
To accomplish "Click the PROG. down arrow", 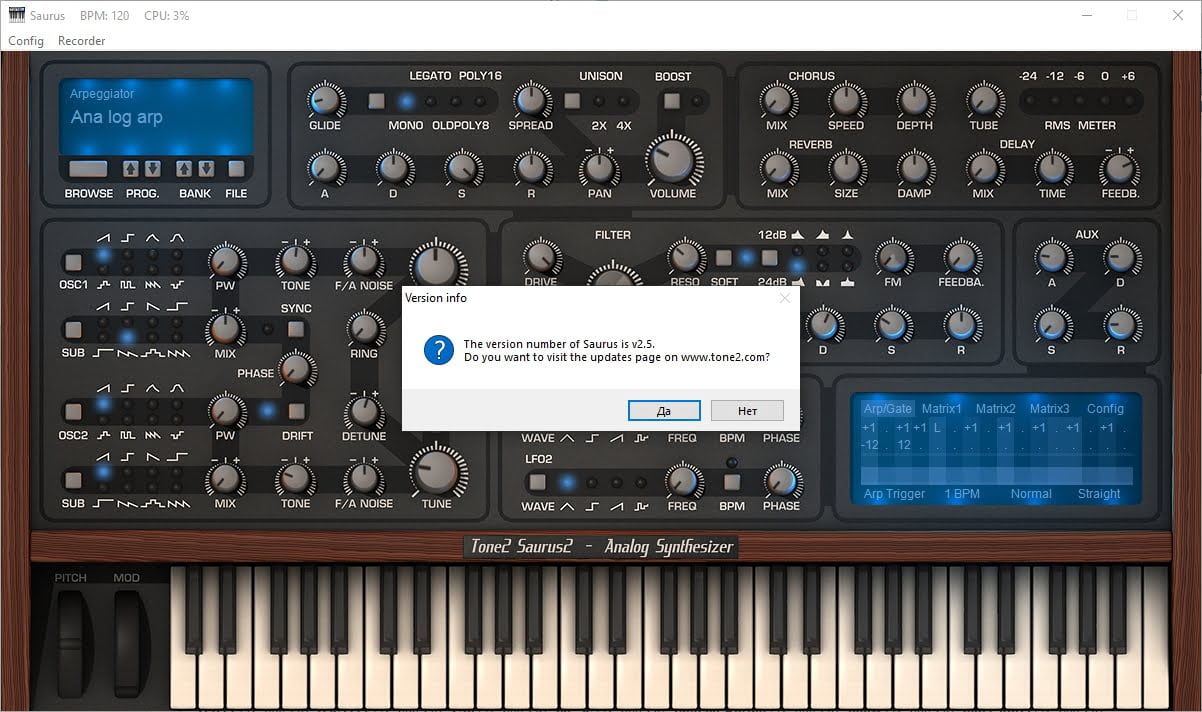I will [152, 169].
